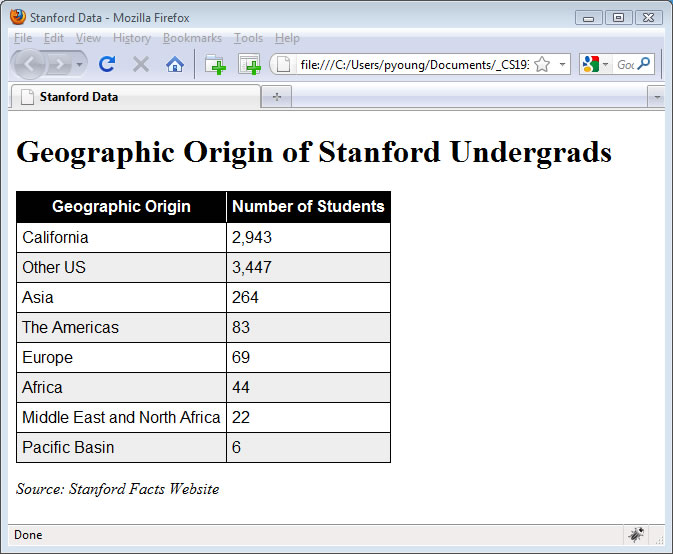Click the Firebug bug icon in status bar
Viewport: 673px width, 554px height.
(x=636, y=535)
